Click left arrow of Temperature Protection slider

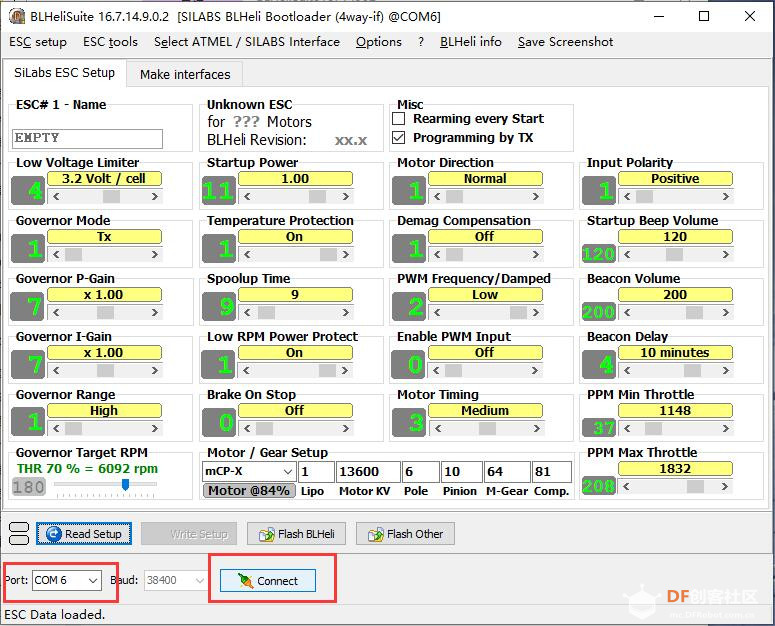coord(247,254)
